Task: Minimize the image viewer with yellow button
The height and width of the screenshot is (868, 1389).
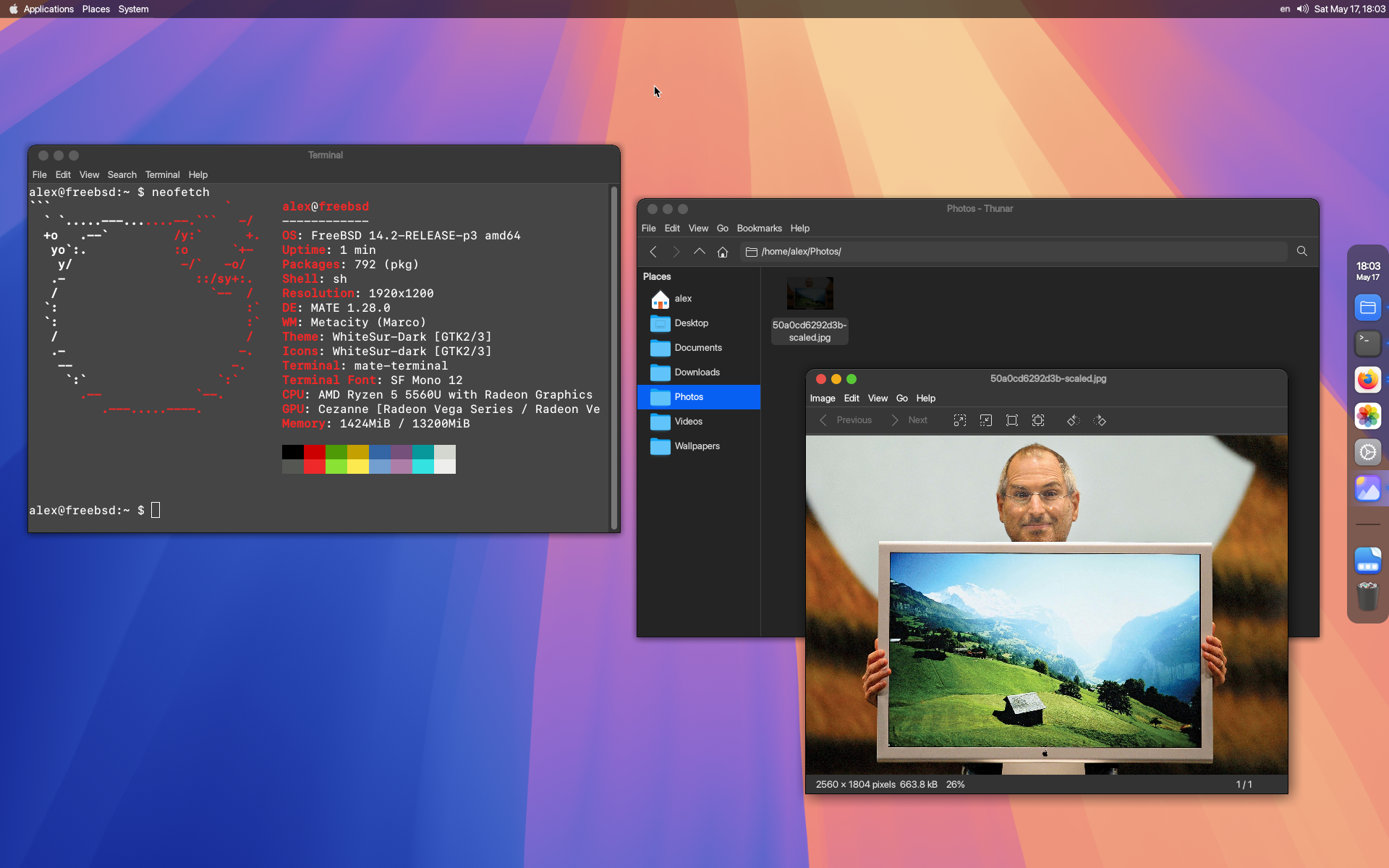Action: (836, 379)
